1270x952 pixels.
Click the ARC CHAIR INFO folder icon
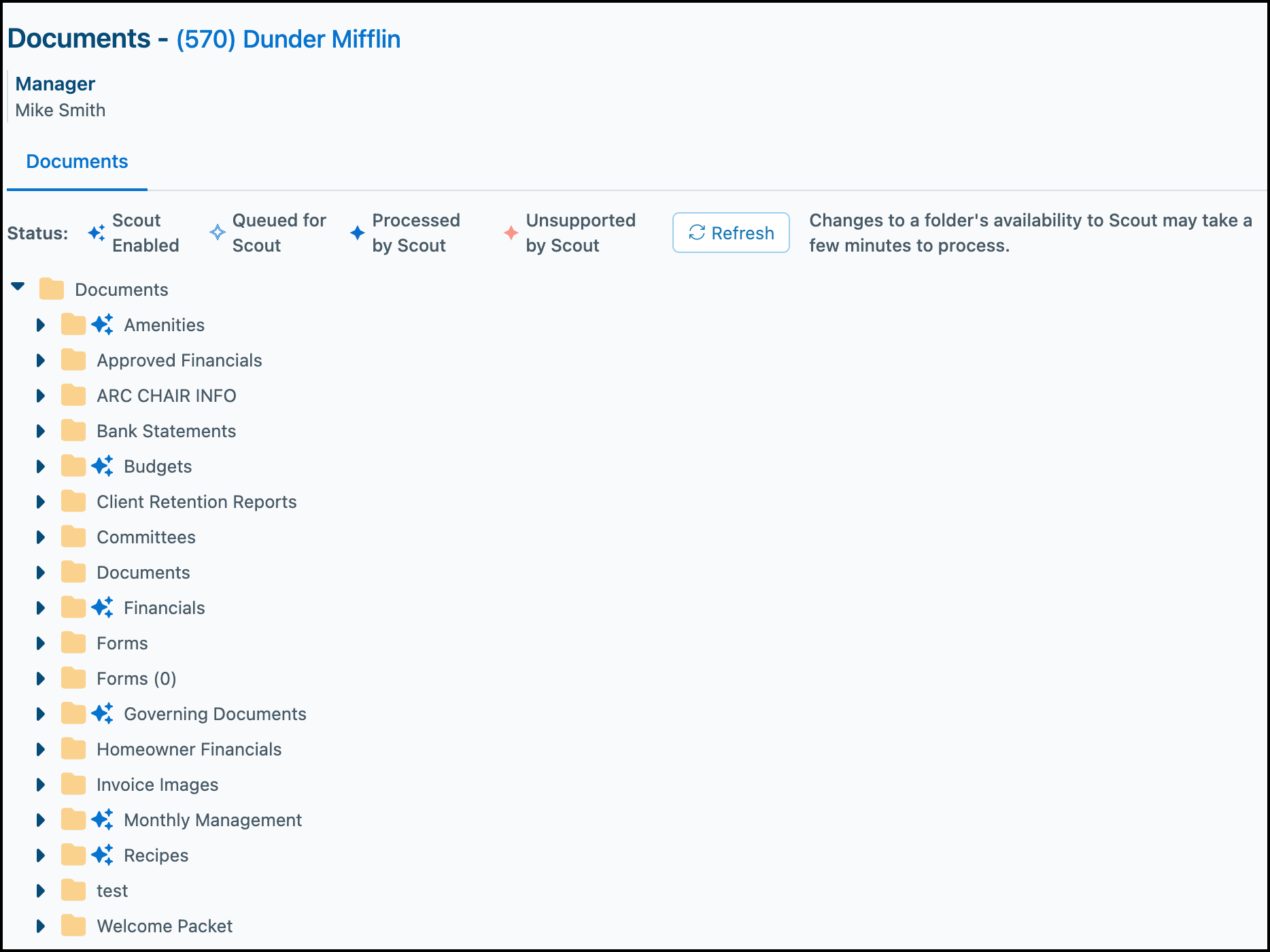[73, 395]
